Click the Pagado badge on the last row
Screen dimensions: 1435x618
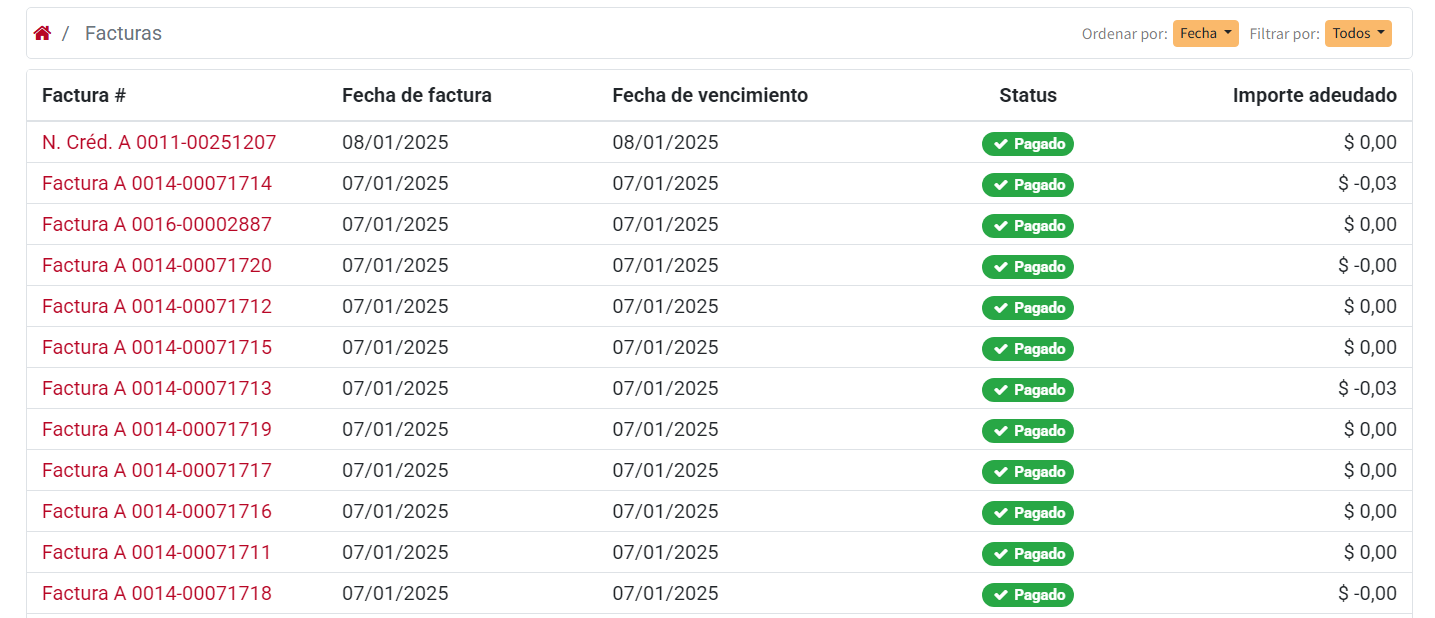click(1027, 594)
